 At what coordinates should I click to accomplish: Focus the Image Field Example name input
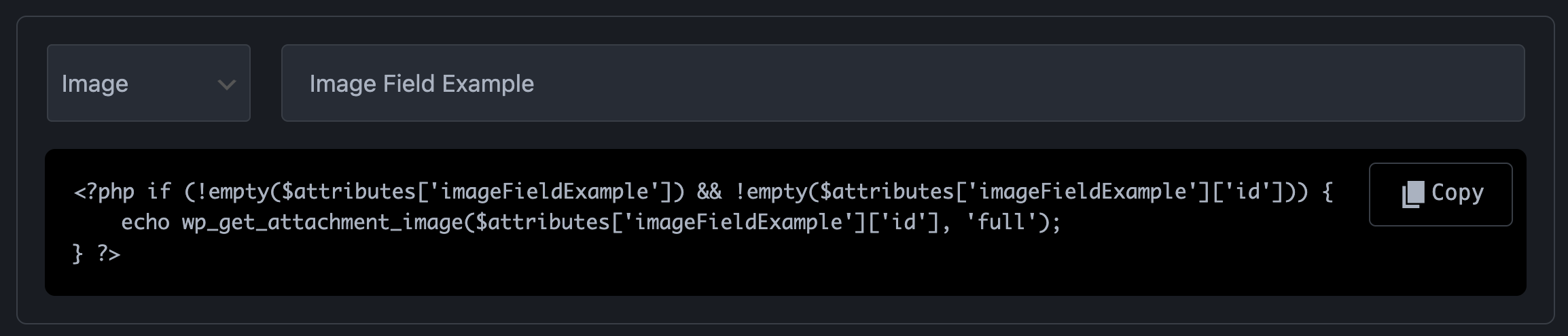coord(902,84)
